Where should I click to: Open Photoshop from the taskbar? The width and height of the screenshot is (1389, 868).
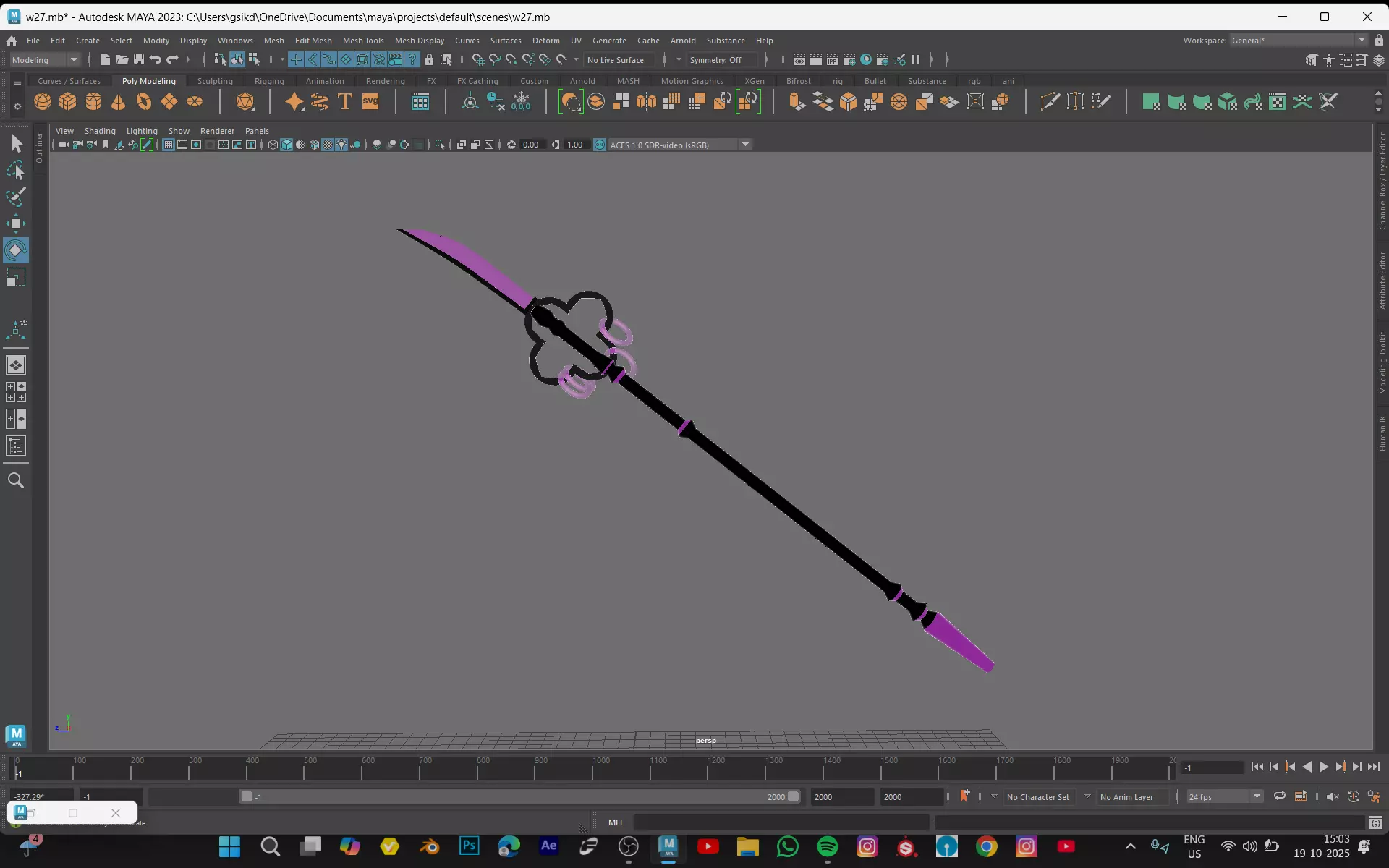pos(469,846)
